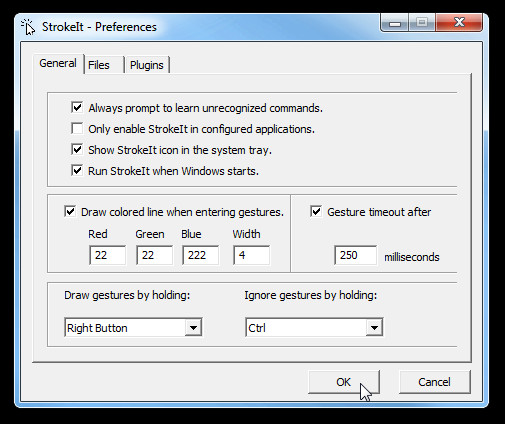
Task: Uncheck Always prompt to learn unrecognized commands
Action: pos(77,108)
